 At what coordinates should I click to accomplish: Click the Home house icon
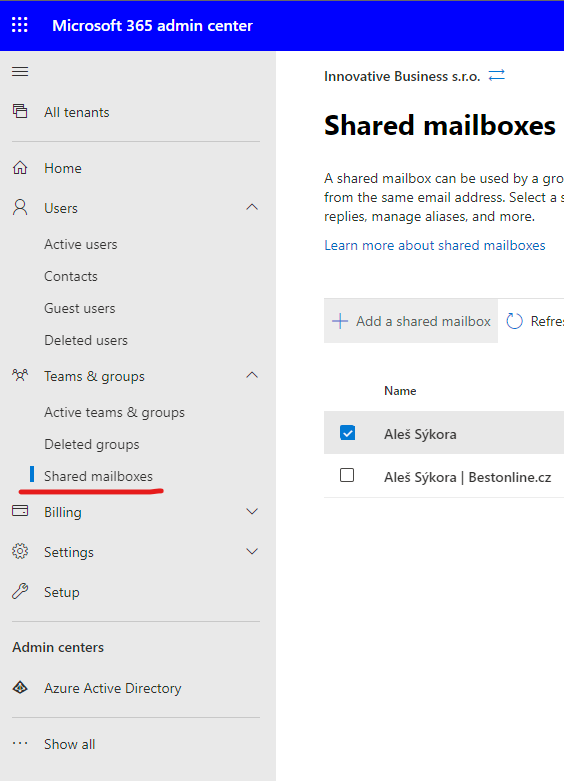click(x=20, y=167)
